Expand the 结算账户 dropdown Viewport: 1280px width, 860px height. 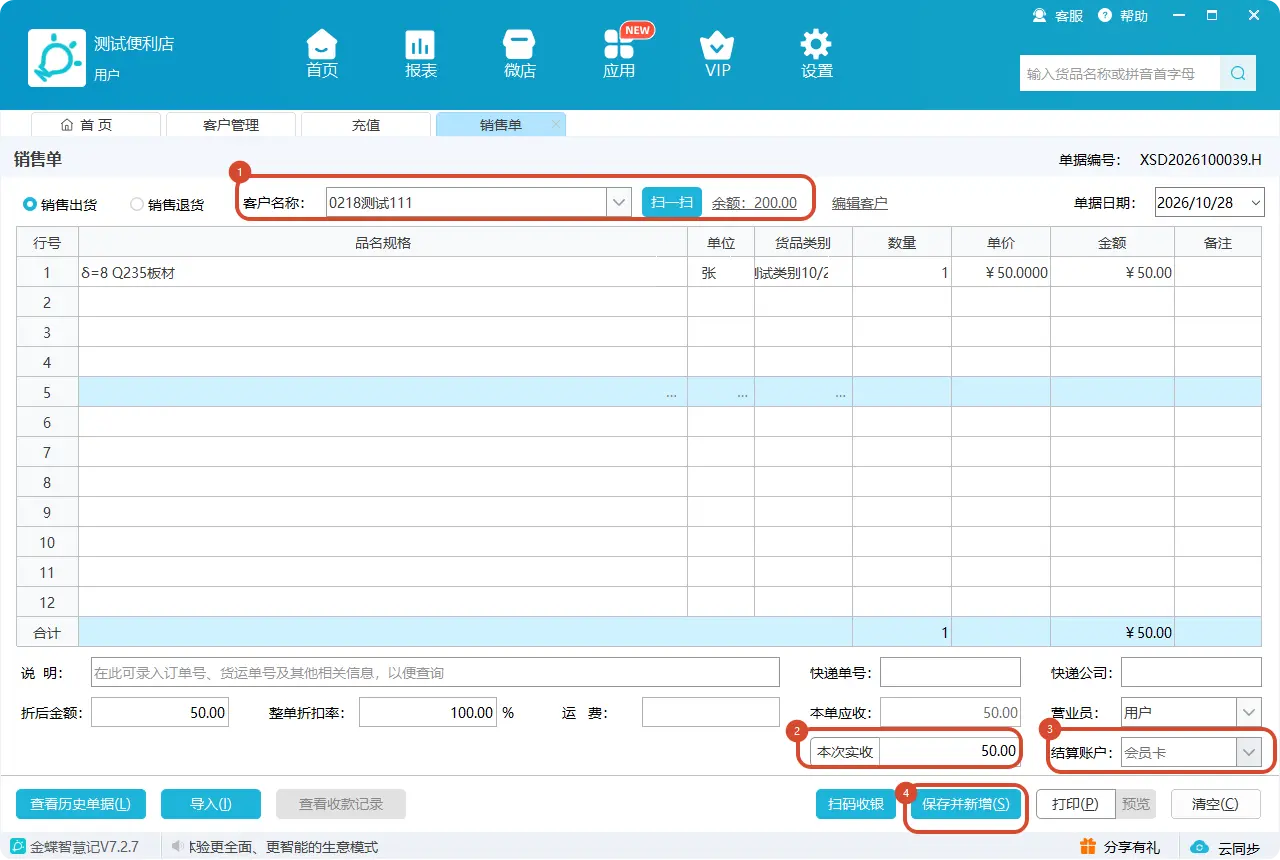point(1249,752)
